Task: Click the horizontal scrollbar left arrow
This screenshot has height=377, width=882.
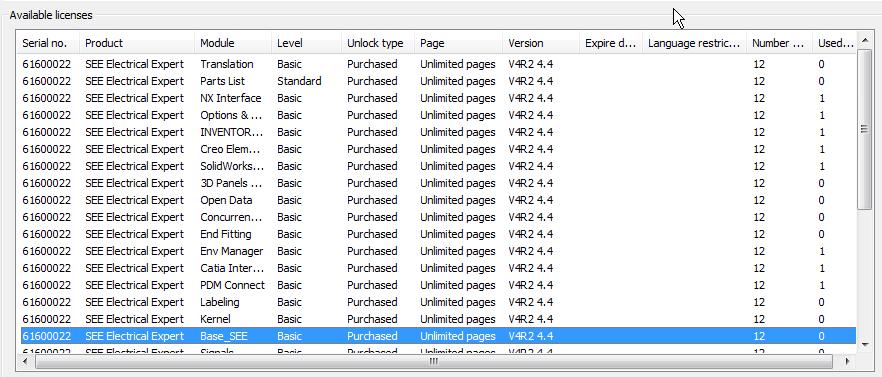Action: pos(26,361)
